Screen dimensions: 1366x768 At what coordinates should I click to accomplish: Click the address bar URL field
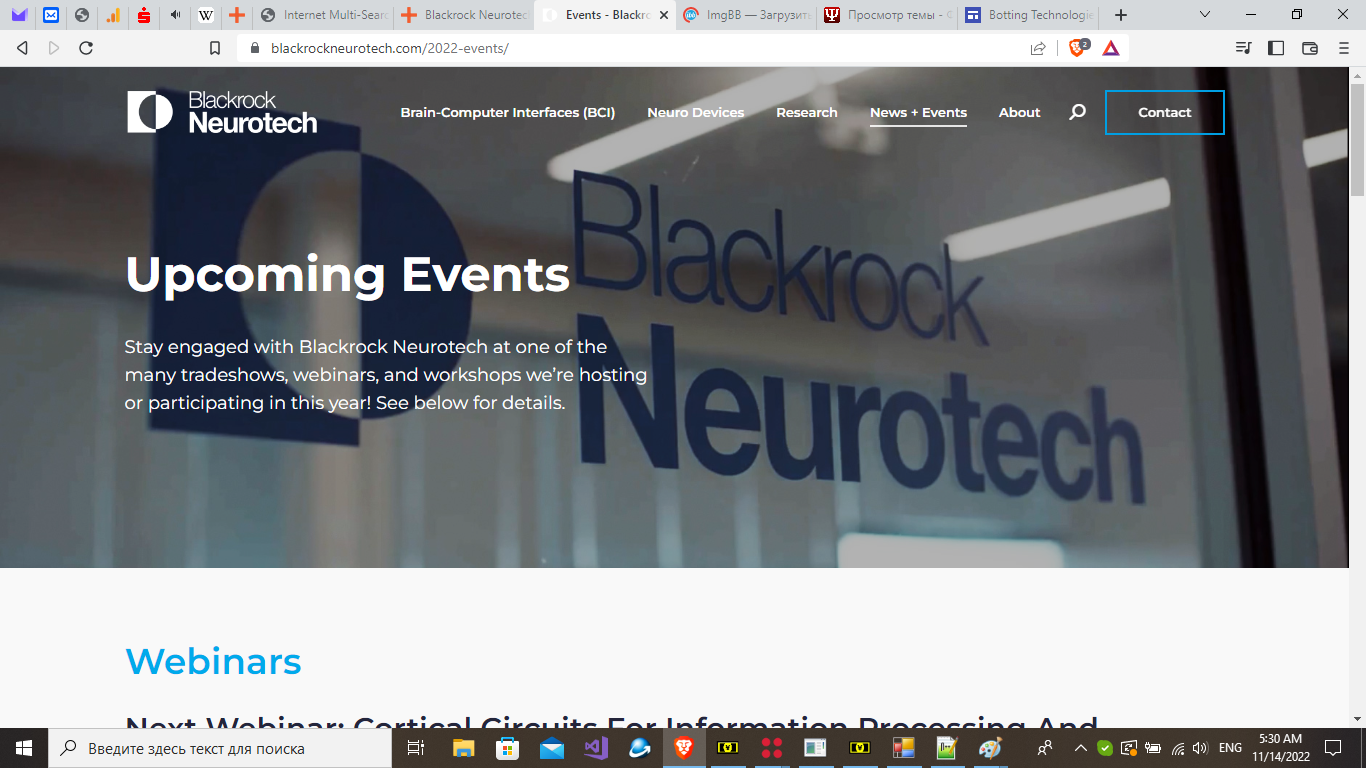(x=640, y=48)
